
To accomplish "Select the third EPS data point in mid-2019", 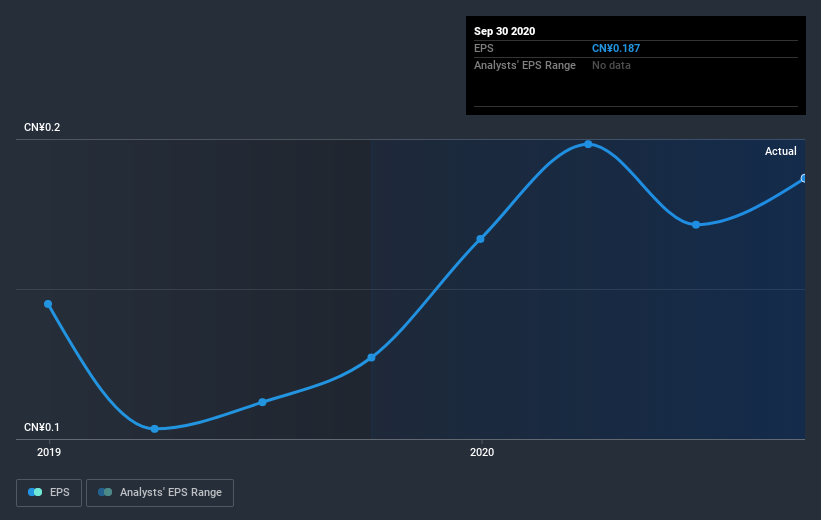I will tap(262, 402).
